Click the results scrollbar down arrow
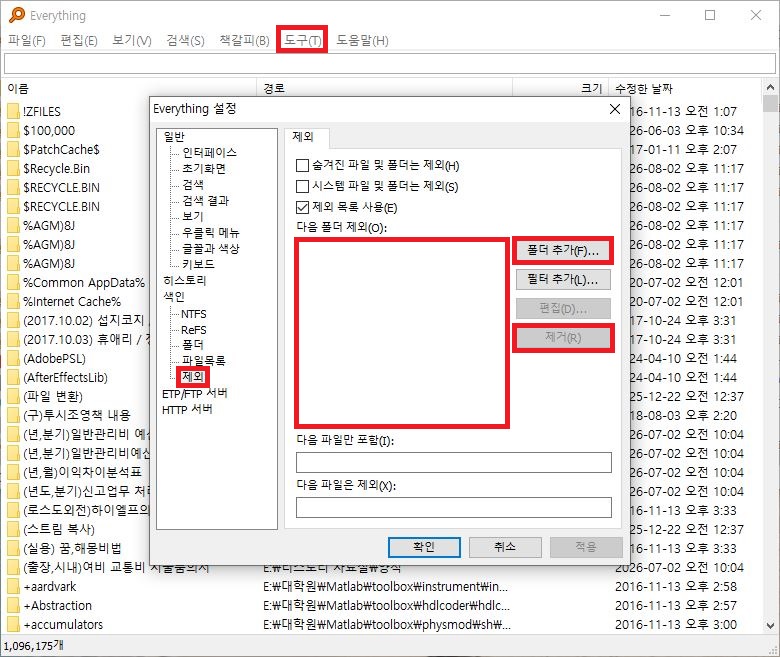The width and height of the screenshot is (780, 657). 770,625
